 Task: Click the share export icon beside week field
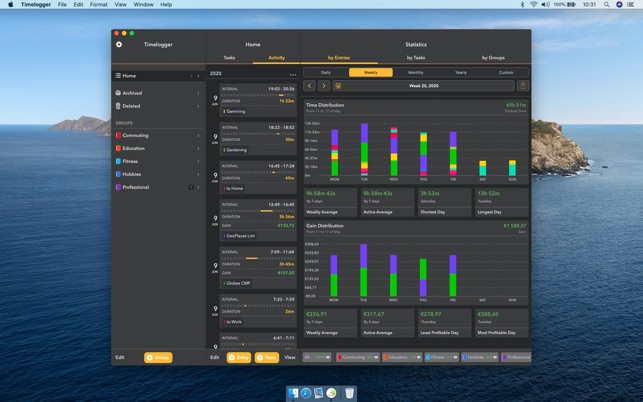522,86
